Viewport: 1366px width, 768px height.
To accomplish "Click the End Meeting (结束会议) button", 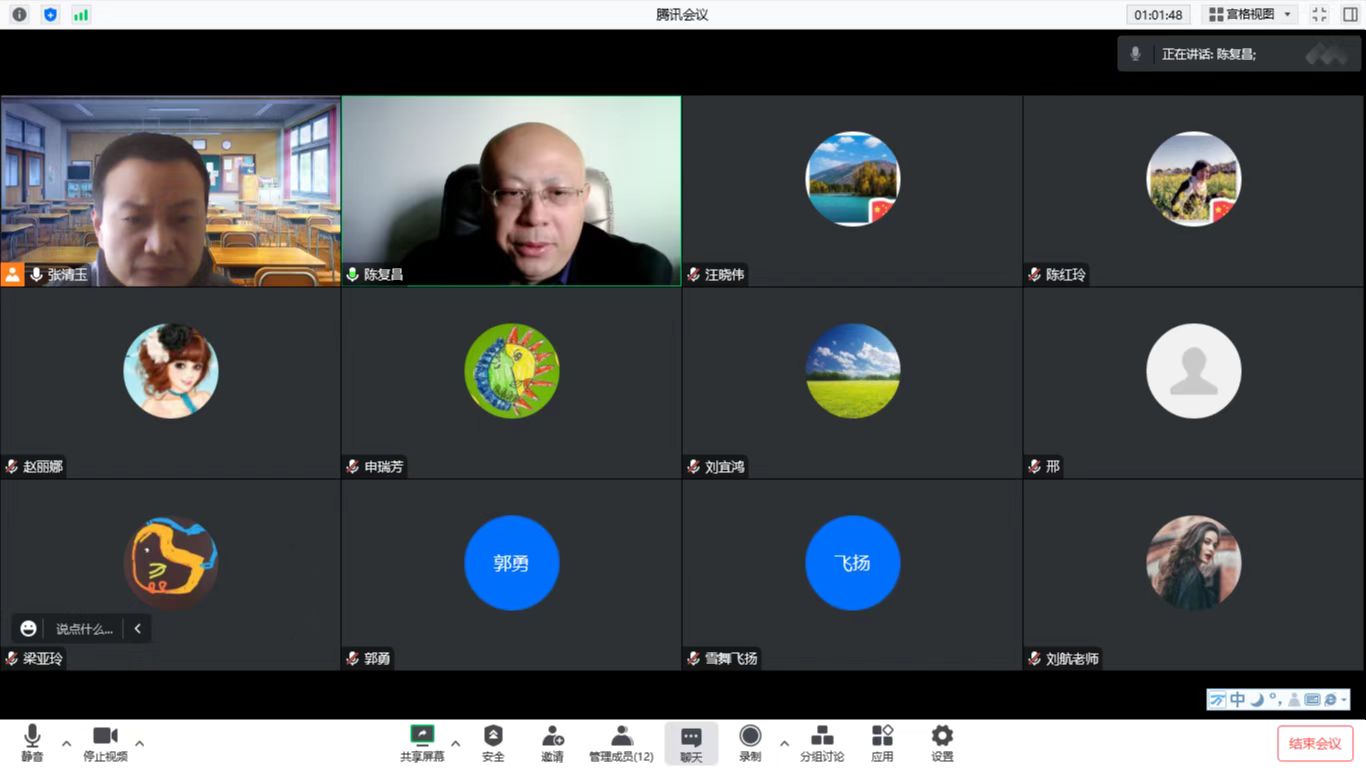I will coord(1315,743).
